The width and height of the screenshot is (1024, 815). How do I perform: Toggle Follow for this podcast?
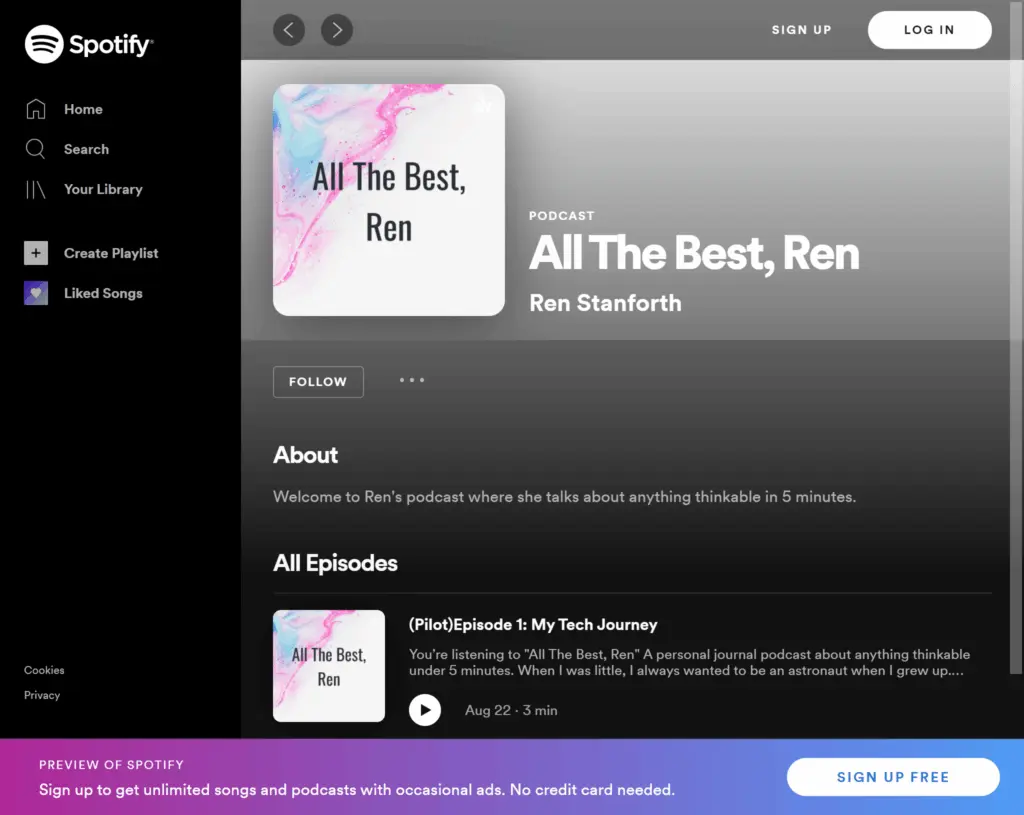pos(318,381)
